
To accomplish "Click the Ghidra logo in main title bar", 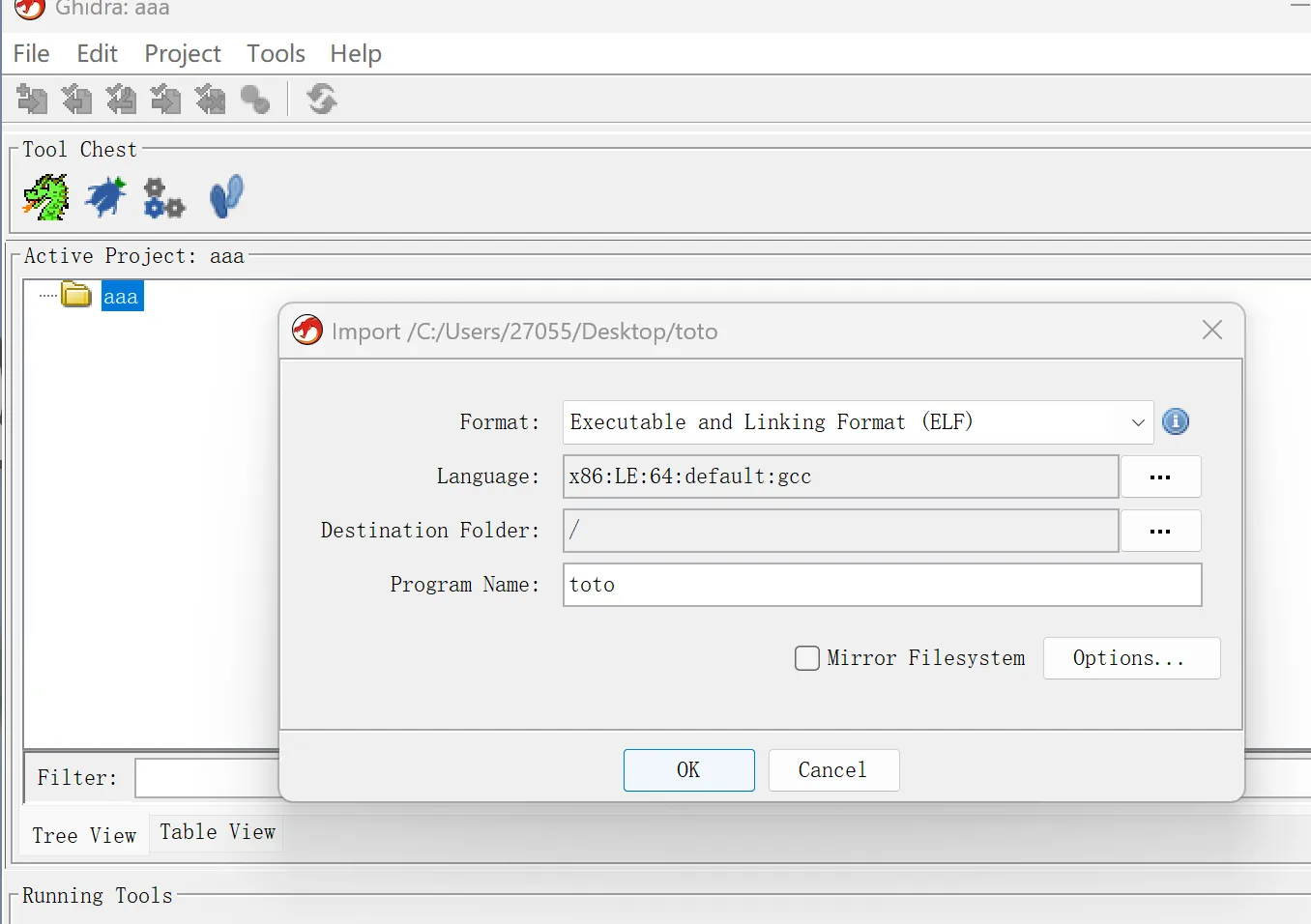I will 30,9.
